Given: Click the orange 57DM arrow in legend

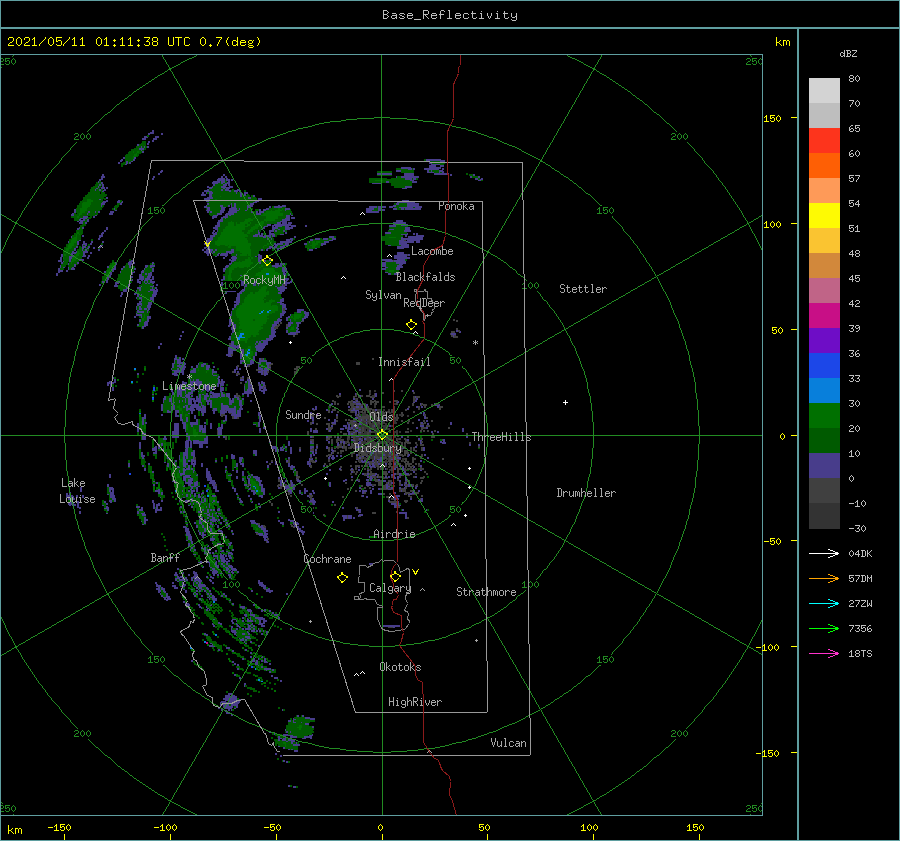Looking at the screenshot, I should coord(824,579).
